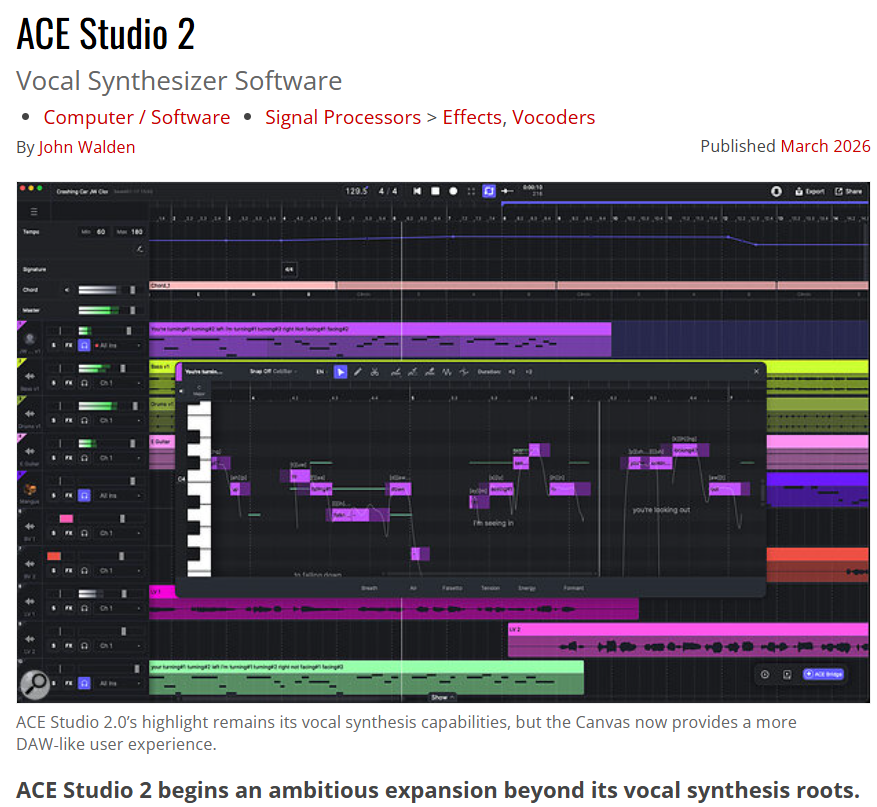
Task: Solo the E Guitar track
Action: 54,458
